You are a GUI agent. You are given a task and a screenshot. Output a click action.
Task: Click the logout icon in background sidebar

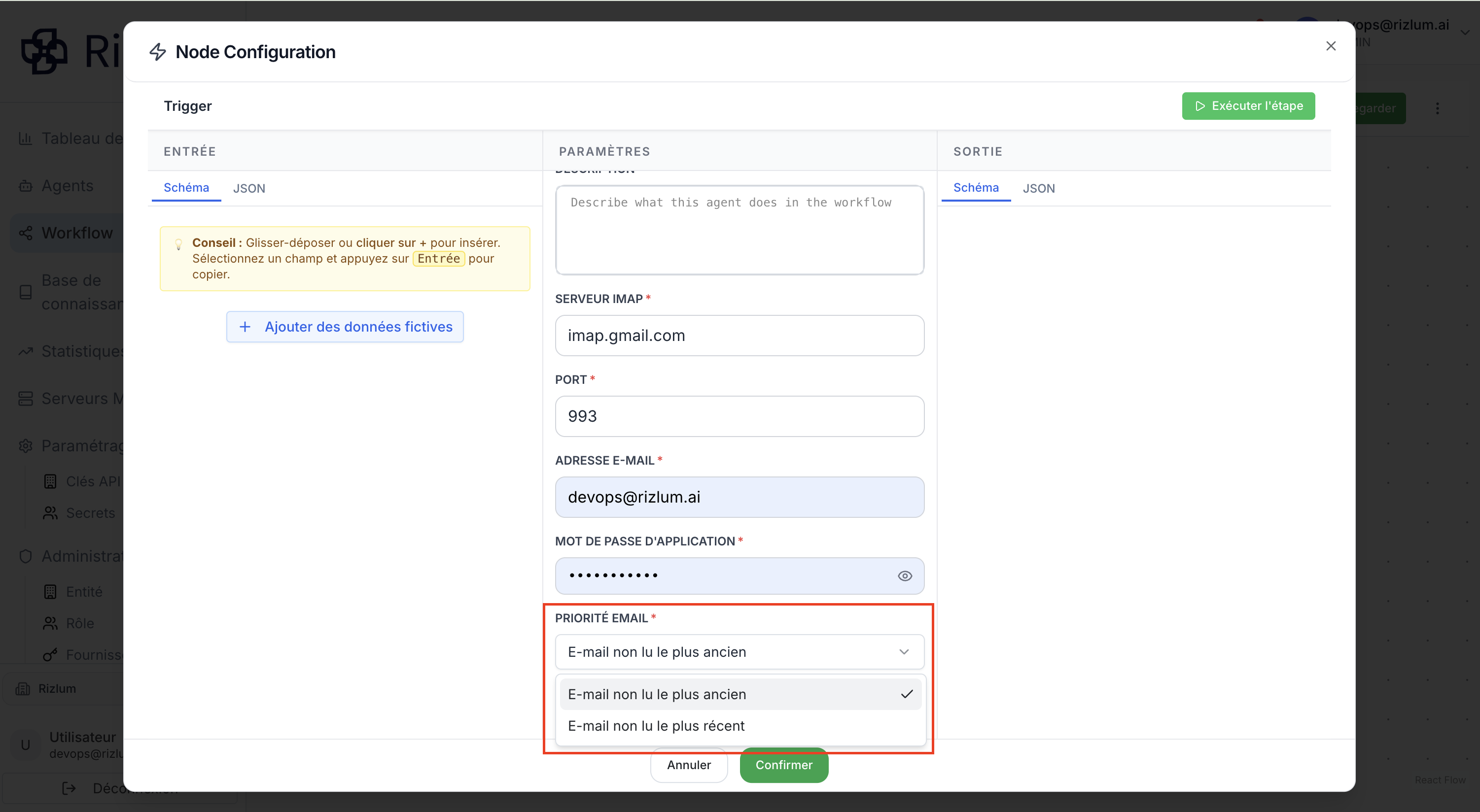69,788
